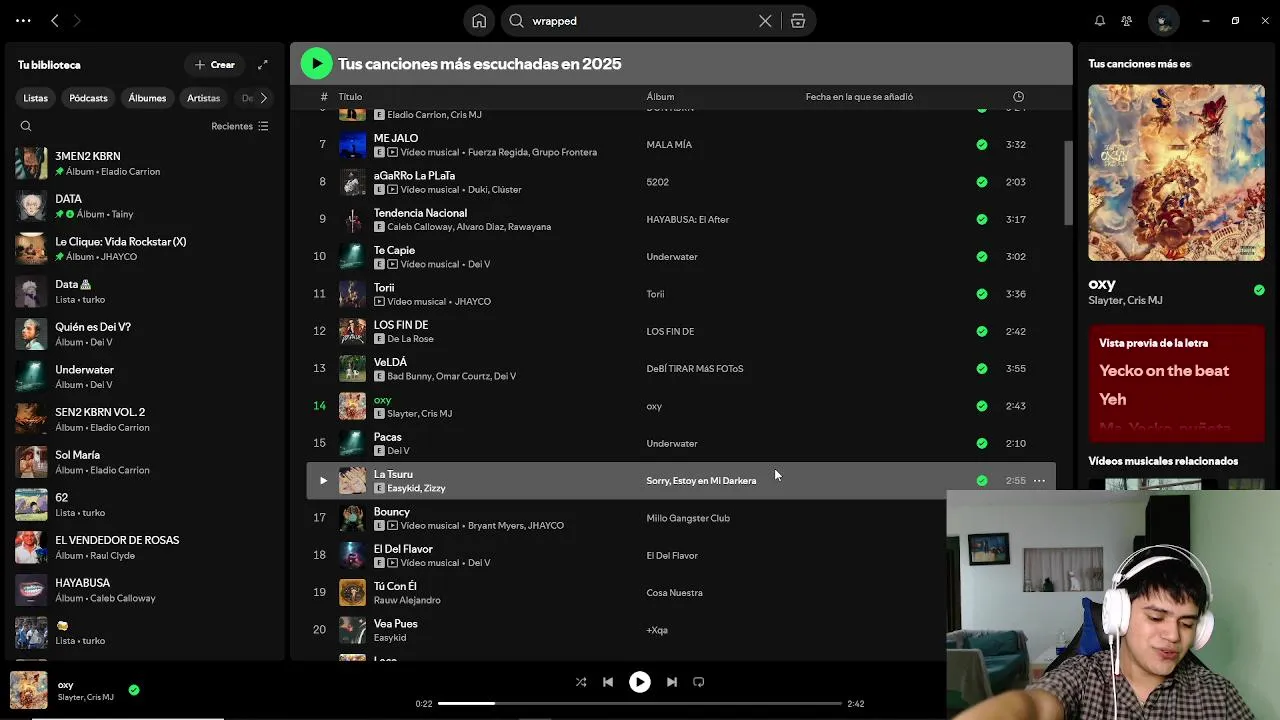The width and height of the screenshot is (1280, 720).
Task: Toggle shuffle in player bar
Action: (x=581, y=682)
